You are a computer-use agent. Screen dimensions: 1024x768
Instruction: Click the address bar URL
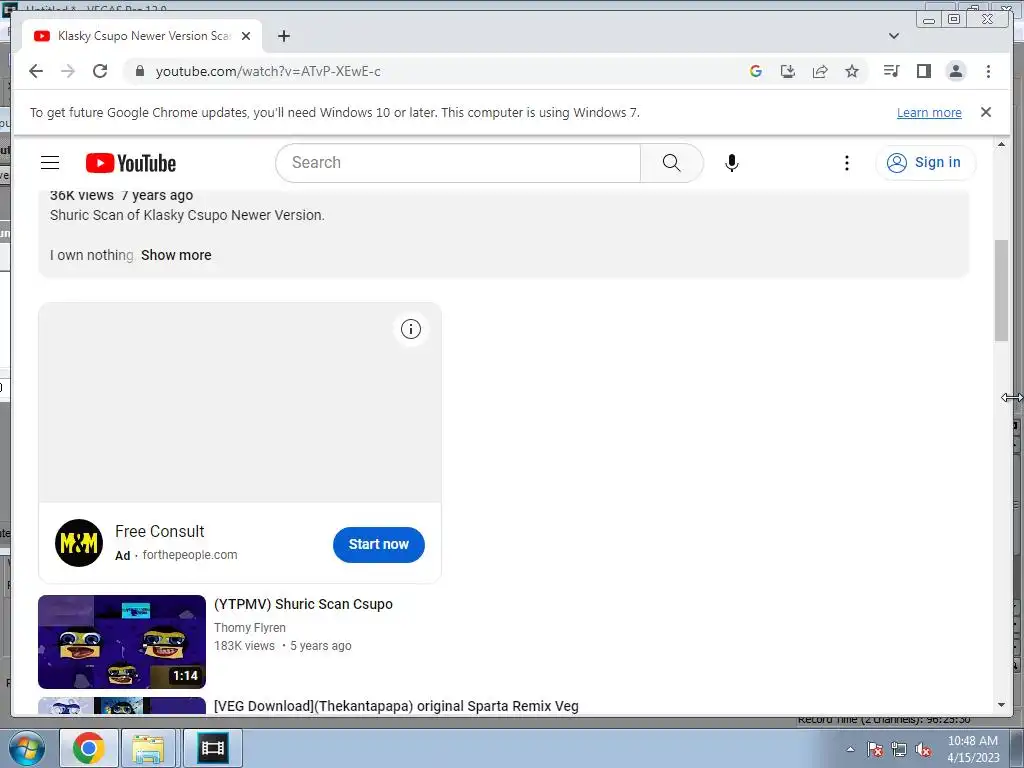pos(268,71)
